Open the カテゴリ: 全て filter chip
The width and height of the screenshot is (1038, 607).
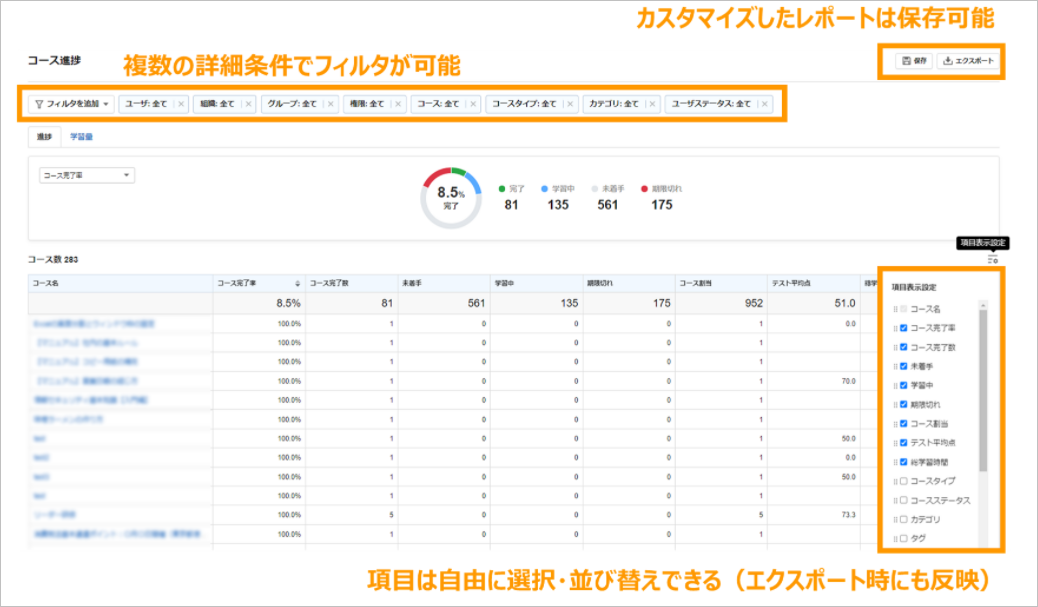tap(614, 103)
